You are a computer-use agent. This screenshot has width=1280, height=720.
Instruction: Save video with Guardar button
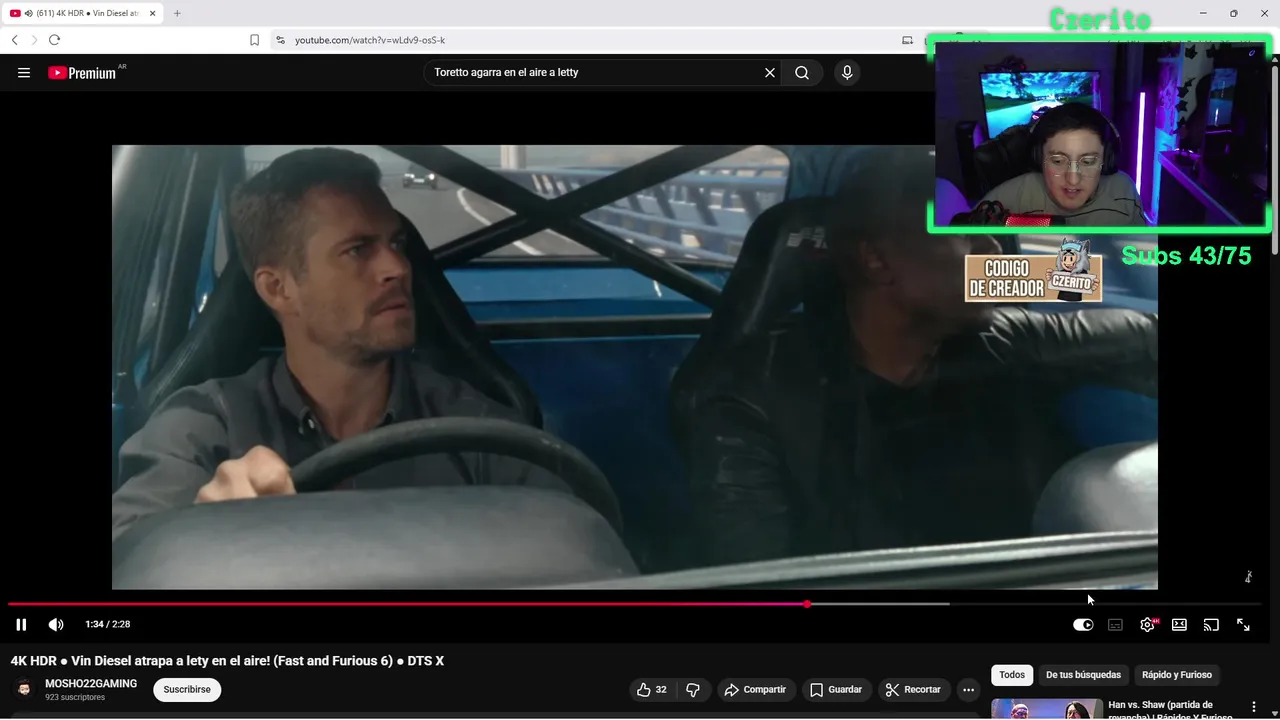835,690
